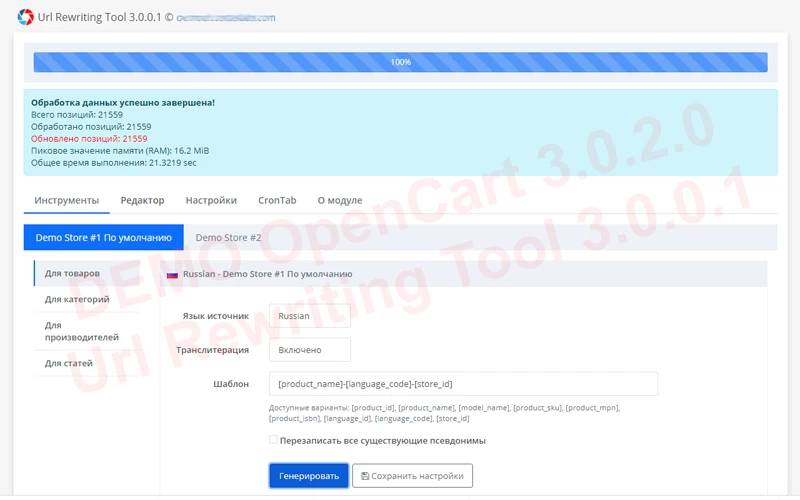Click the Сохранить настройки button

coord(412,476)
